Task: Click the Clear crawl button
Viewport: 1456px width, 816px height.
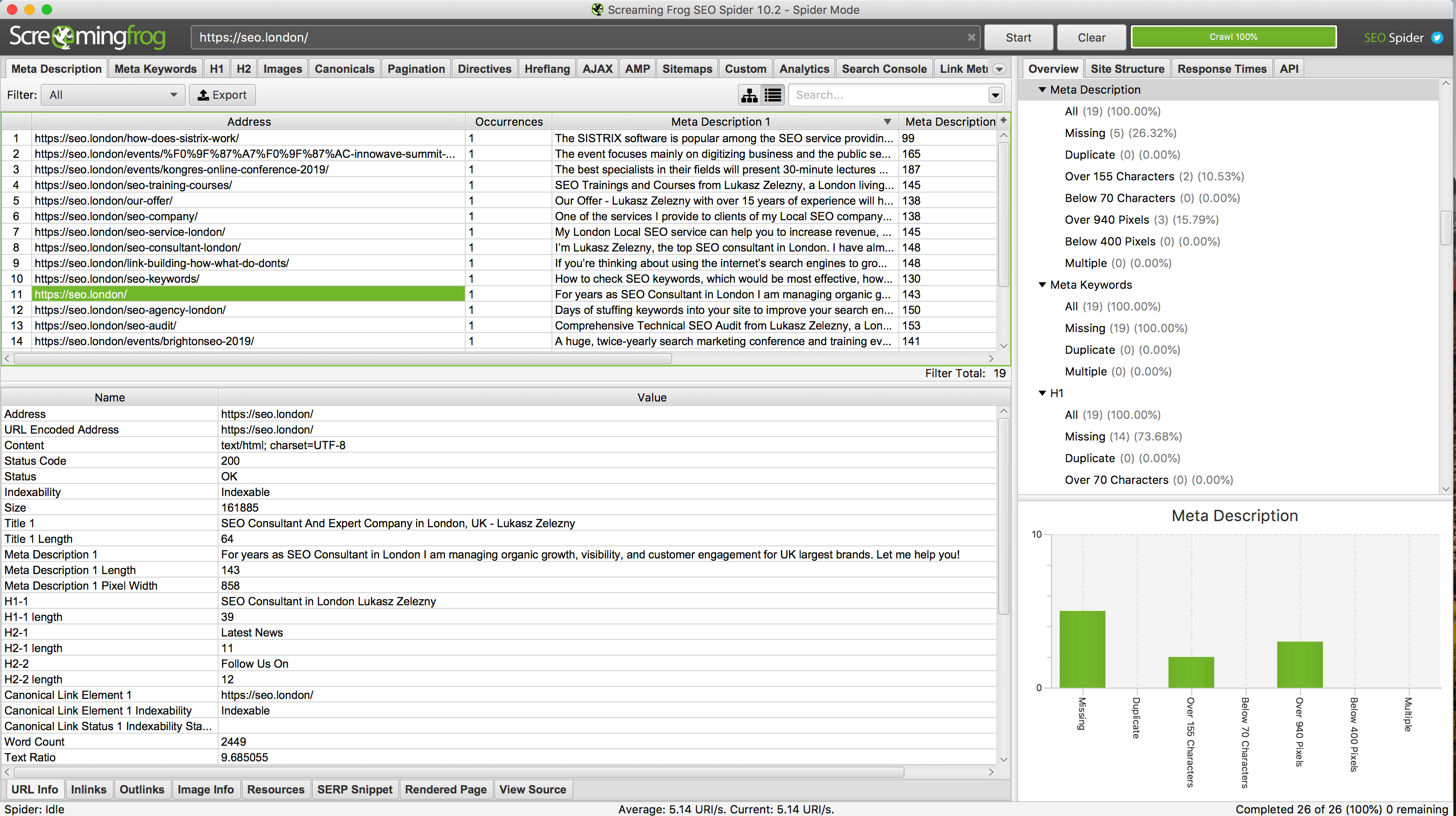Action: [x=1090, y=36]
